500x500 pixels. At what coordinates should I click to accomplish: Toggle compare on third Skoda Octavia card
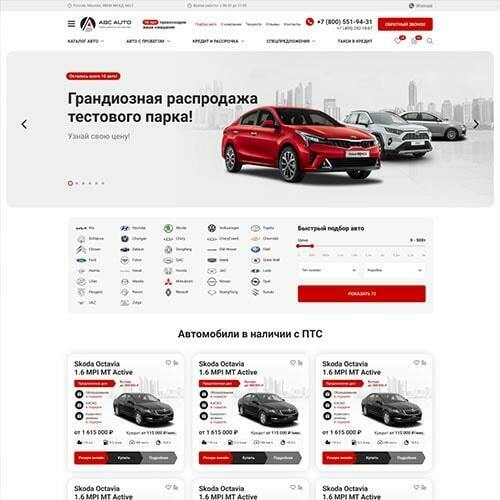(x=424, y=362)
